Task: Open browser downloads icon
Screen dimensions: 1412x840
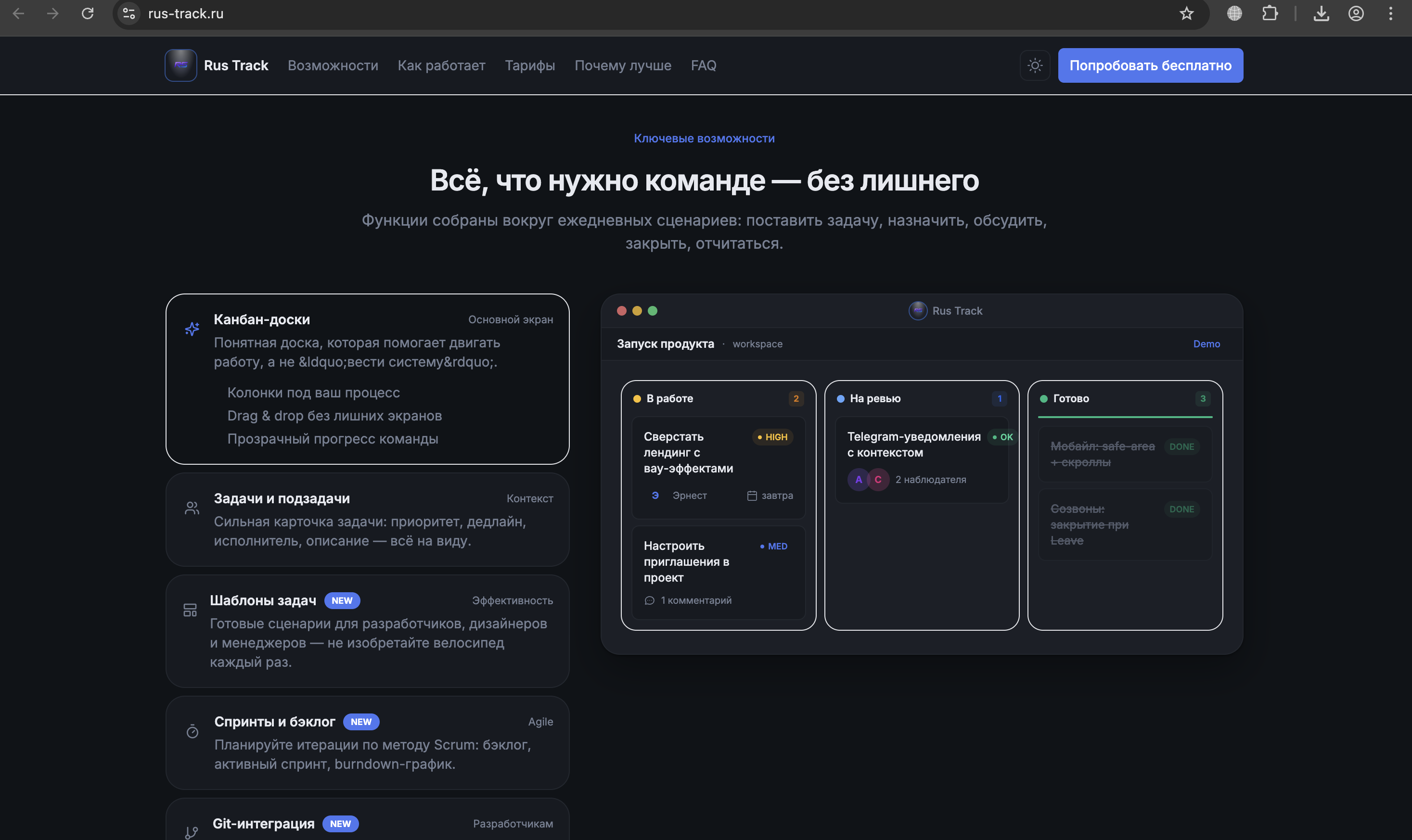Action: [1322, 13]
